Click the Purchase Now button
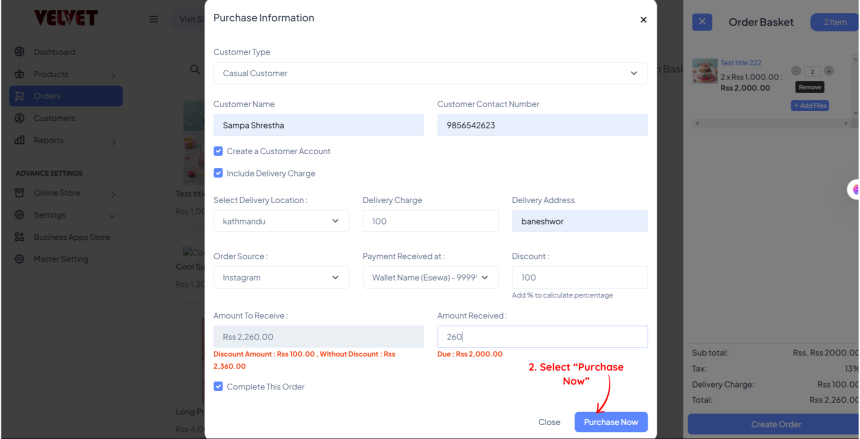Screen dimensions: 860x439 [x=610, y=422]
